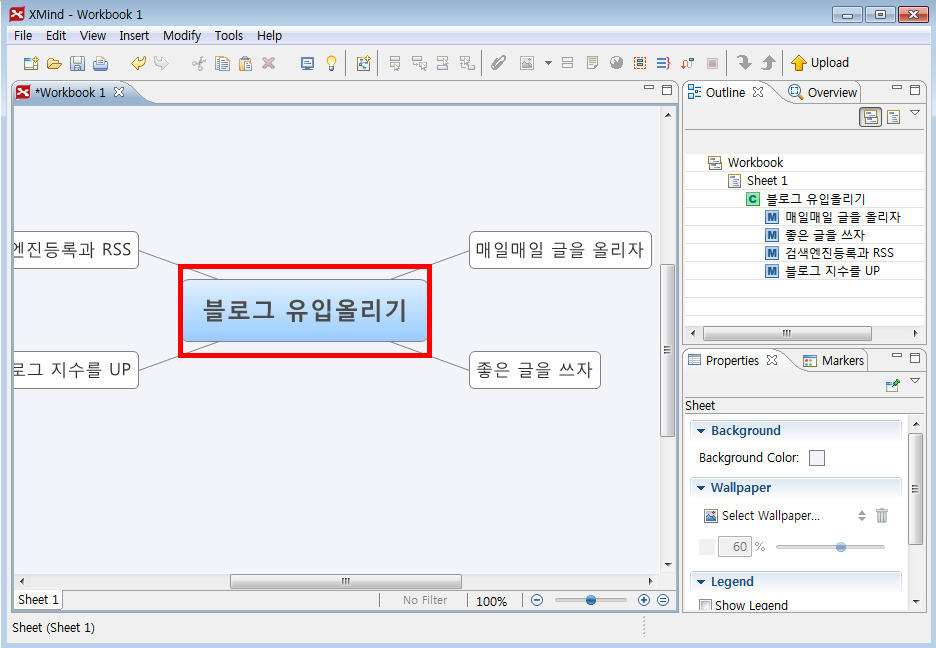Click the Print icon in toolbar
This screenshot has height=648, width=936.
pyautogui.click(x=100, y=63)
